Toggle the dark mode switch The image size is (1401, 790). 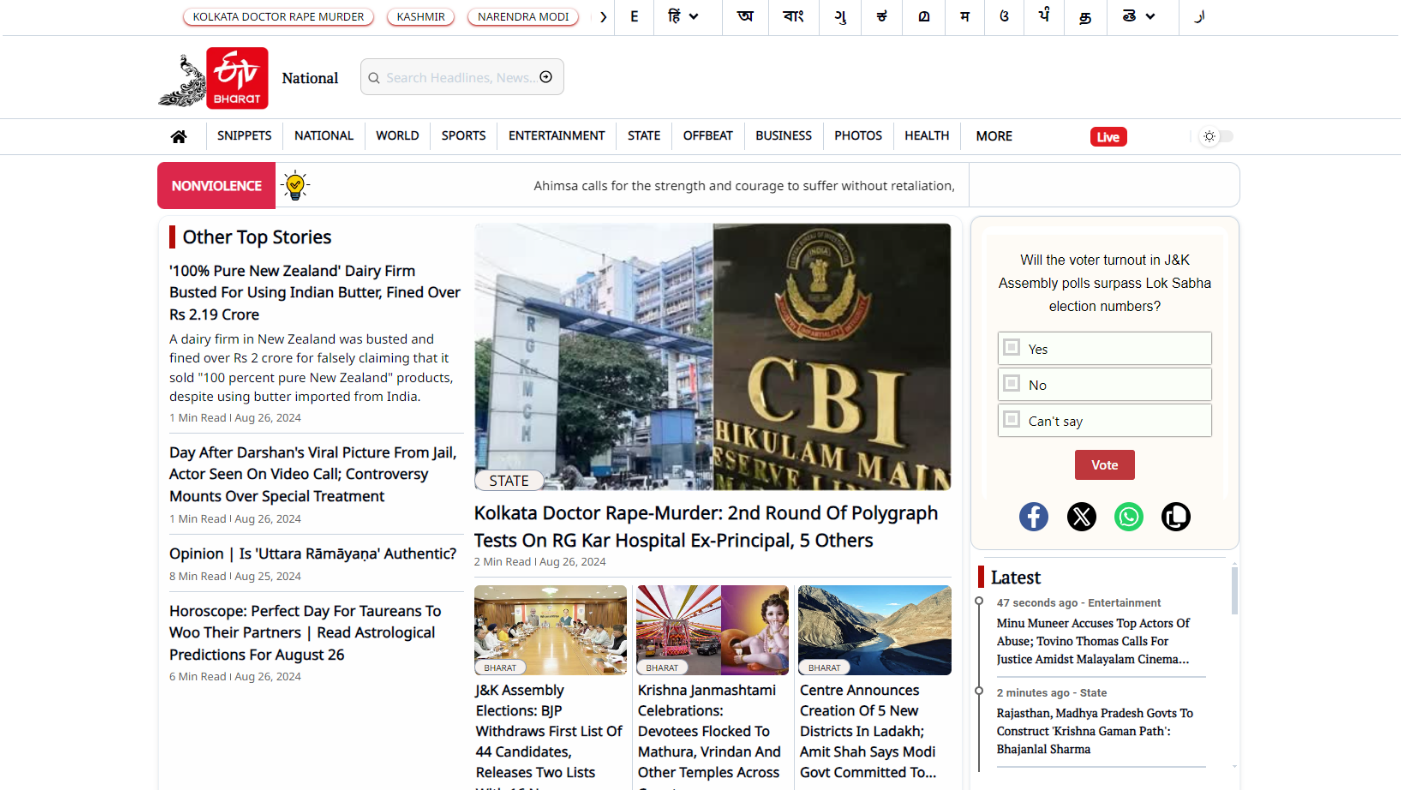tap(1217, 136)
